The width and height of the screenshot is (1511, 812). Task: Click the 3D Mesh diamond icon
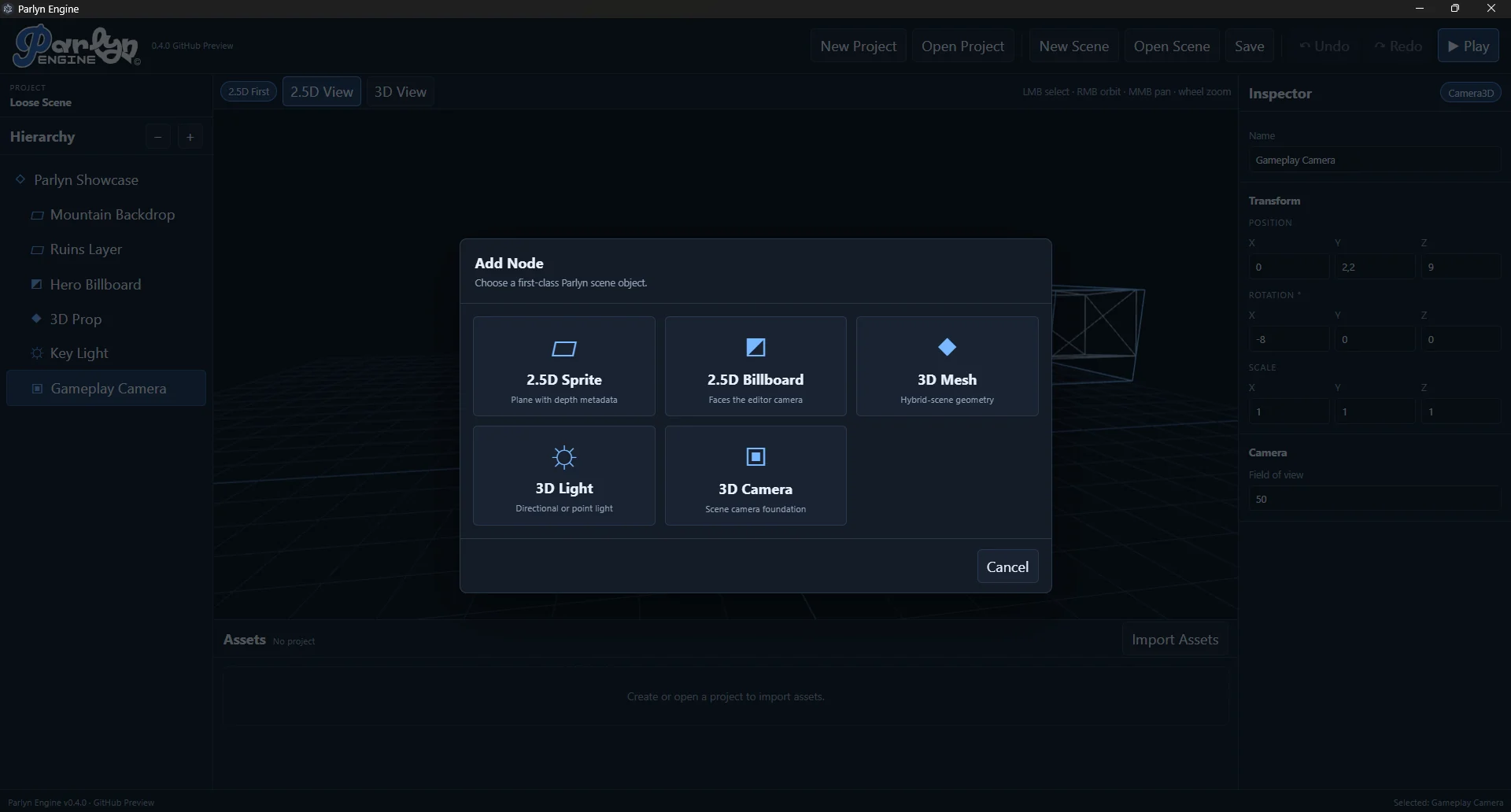947,347
